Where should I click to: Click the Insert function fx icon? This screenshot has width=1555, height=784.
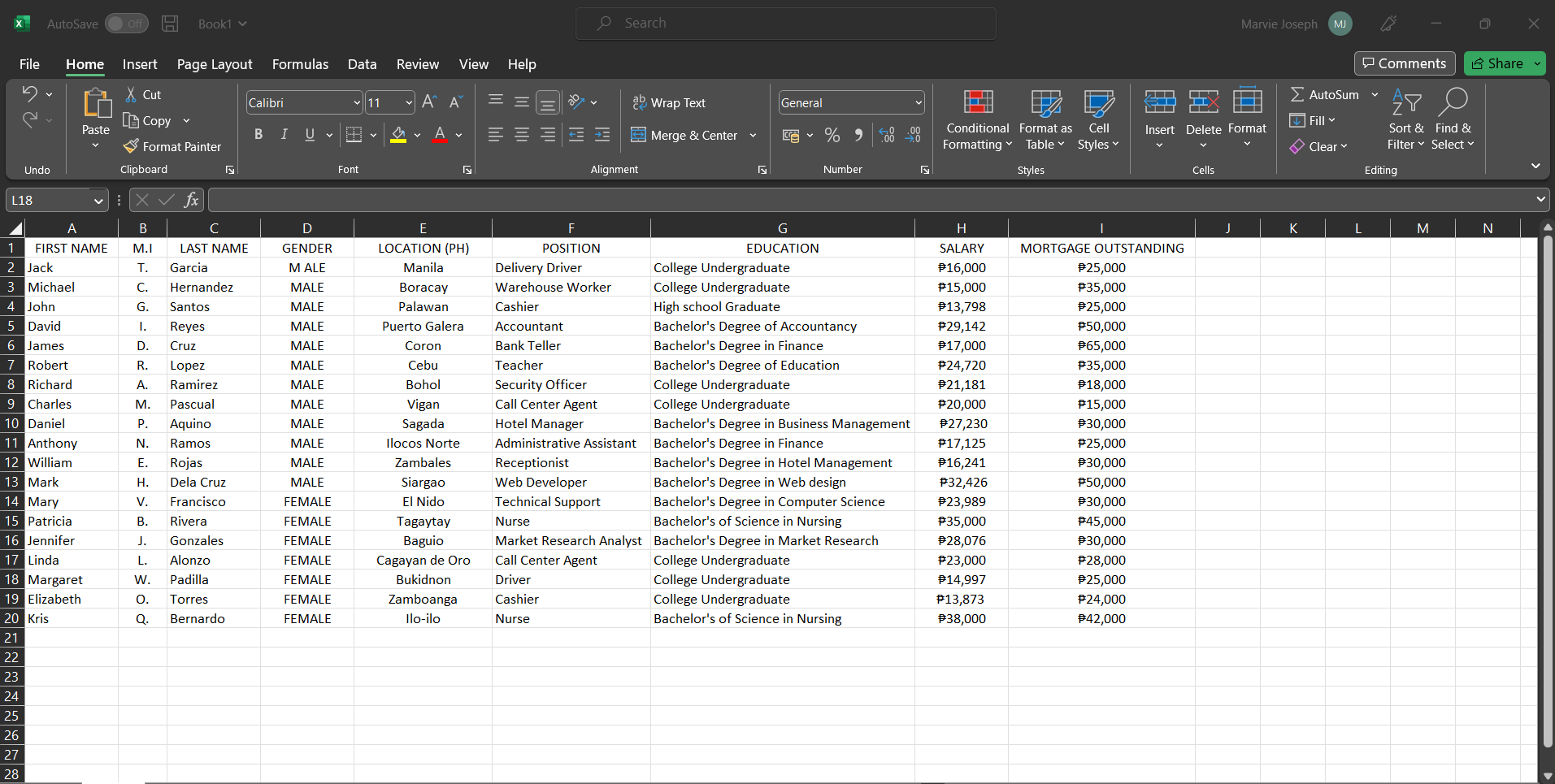(x=192, y=200)
